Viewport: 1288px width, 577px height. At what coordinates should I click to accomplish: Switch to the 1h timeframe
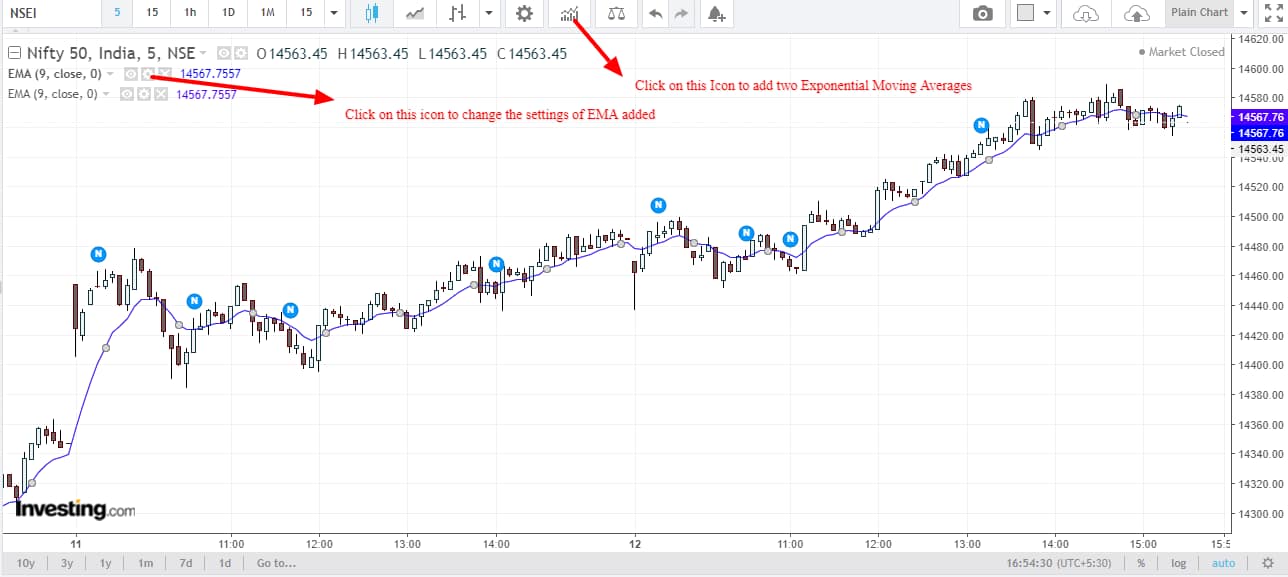click(x=189, y=13)
